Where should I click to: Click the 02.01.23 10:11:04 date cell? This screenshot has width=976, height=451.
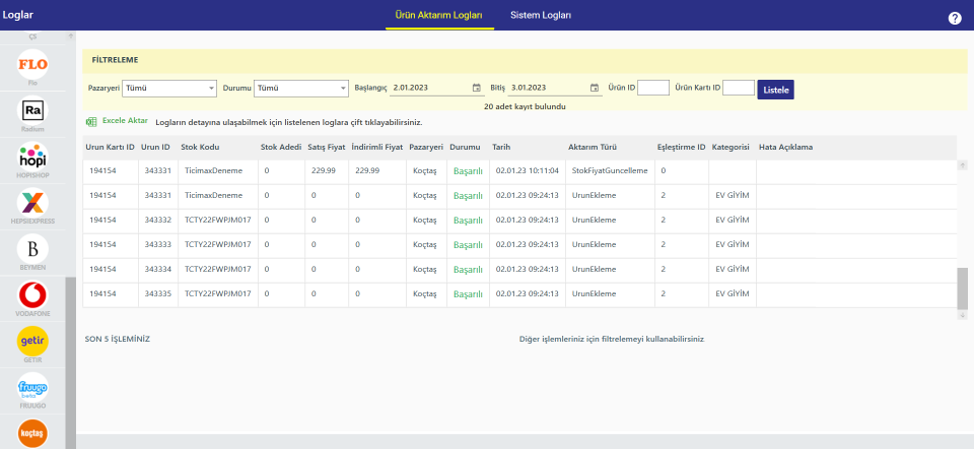tap(527, 170)
